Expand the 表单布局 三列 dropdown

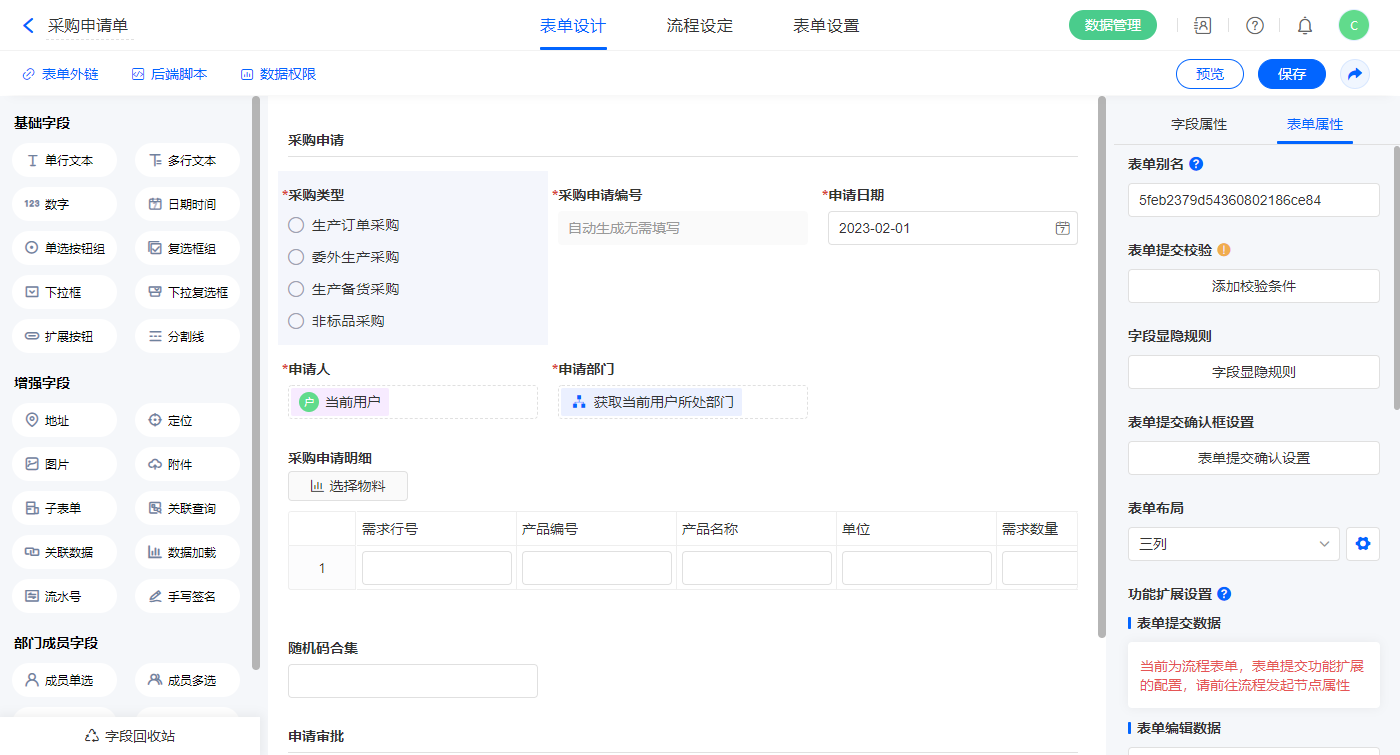pos(1233,544)
